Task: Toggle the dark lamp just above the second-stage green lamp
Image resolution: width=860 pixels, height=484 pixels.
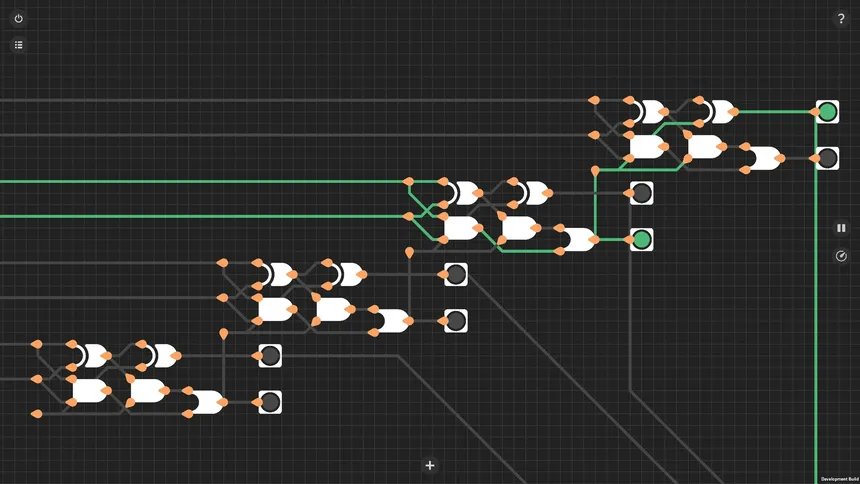Action: pos(642,193)
